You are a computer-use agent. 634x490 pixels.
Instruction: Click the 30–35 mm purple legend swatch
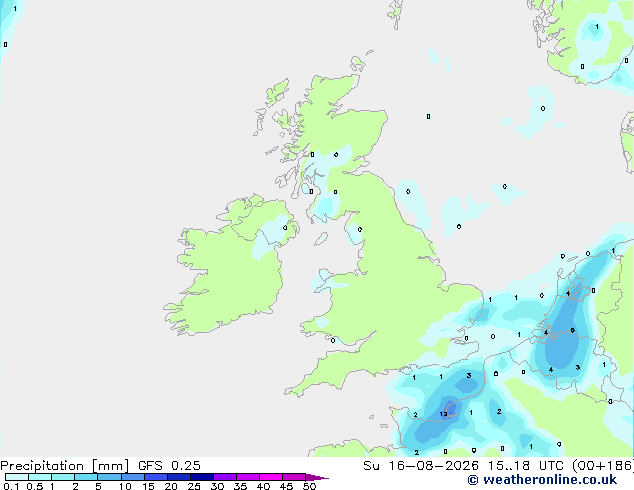click(225, 477)
